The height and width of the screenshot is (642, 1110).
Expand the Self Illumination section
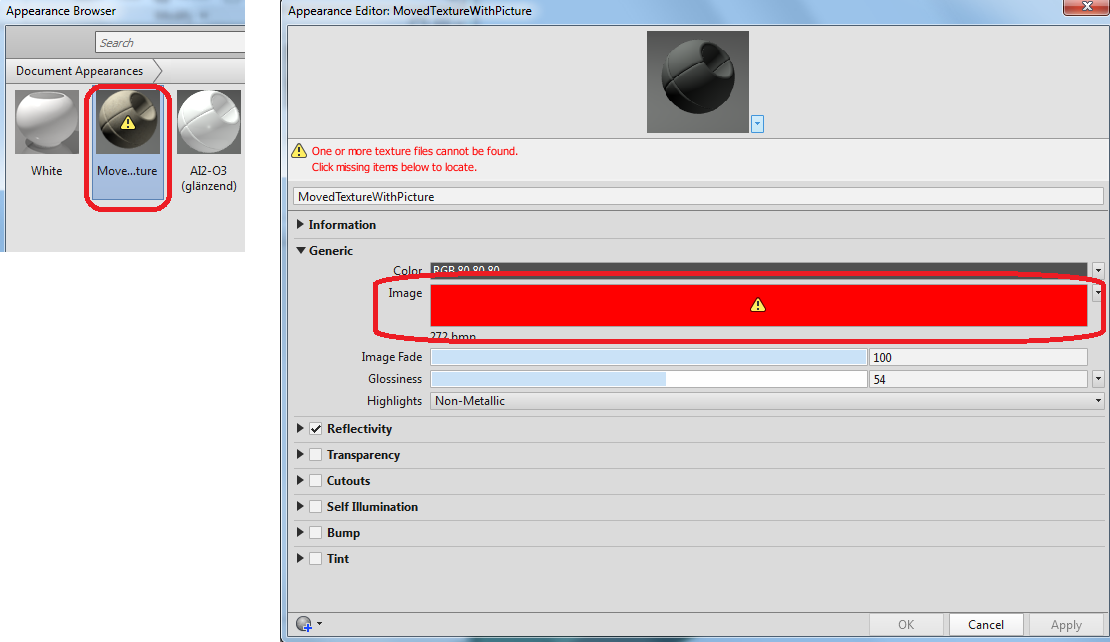300,506
